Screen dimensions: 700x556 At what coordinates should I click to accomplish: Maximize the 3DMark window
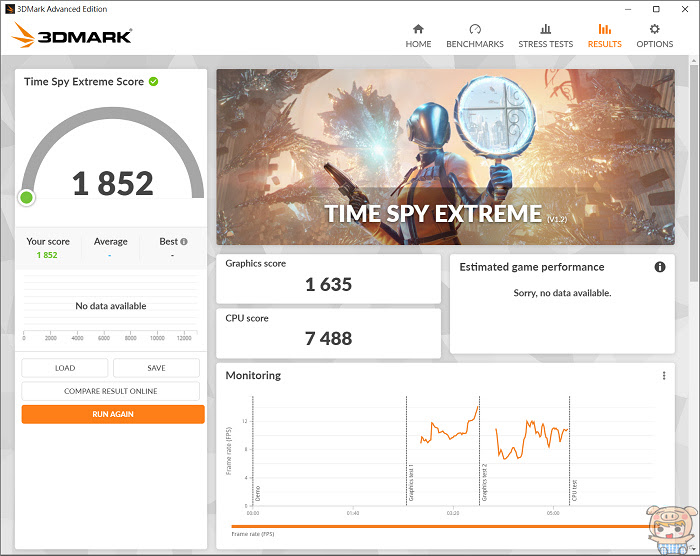pyautogui.click(x=656, y=9)
